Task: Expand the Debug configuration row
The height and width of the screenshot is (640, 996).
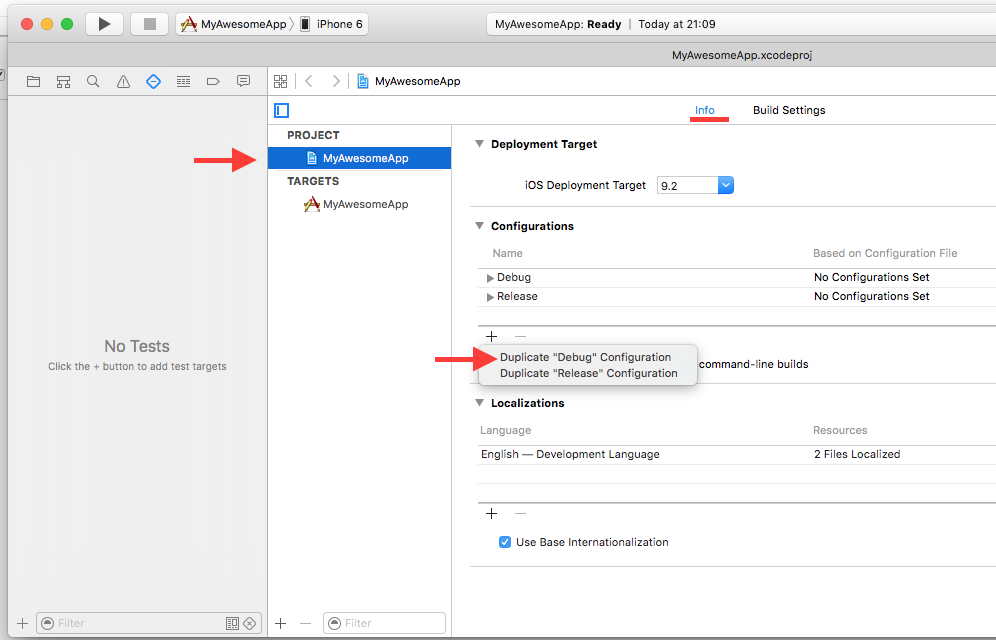Action: coord(490,278)
